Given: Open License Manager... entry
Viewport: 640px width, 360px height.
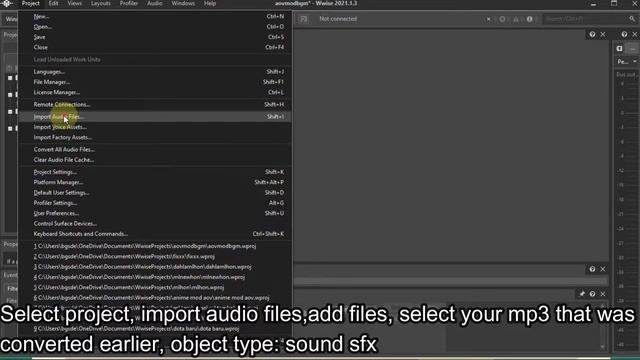Looking at the screenshot, I should click(x=155, y=92).
